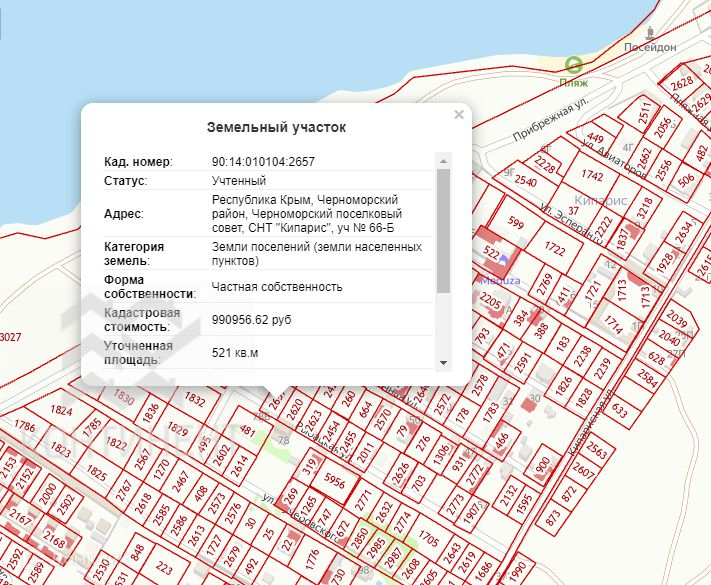Click the Частная собственность ownership value

pos(277,286)
